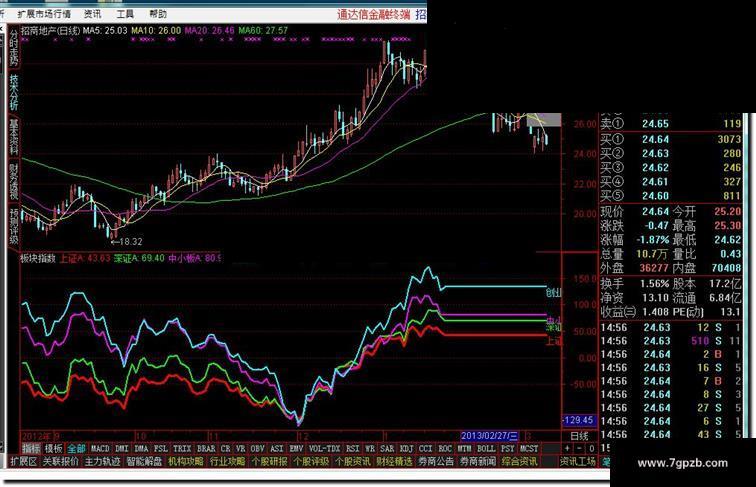Click the MA5: 25.03 label
Image resolution: width=756 pixels, height=487 pixels.
point(105,31)
